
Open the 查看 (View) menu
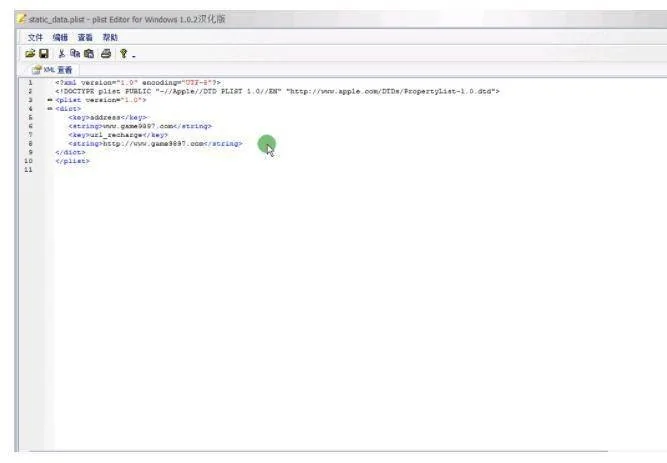tap(85, 37)
